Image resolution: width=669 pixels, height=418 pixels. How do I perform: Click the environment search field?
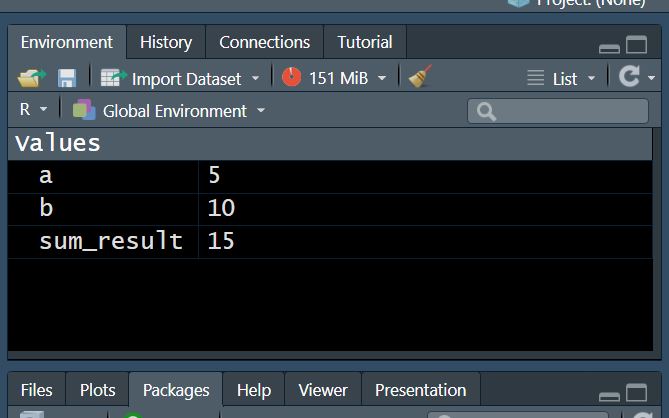(558, 111)
